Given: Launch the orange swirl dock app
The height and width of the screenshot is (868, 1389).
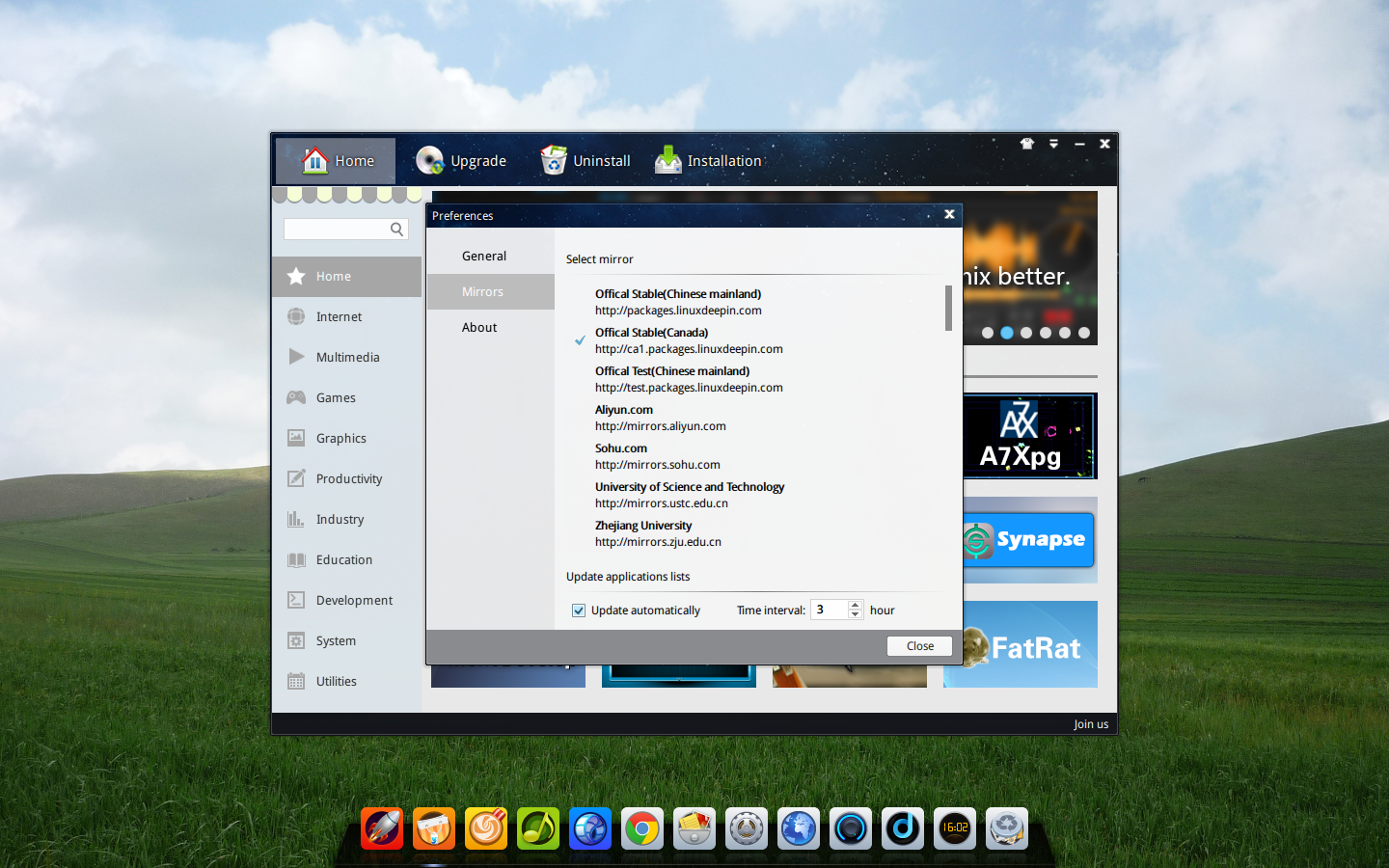Looking at the screenshot, I should point(486,828).
